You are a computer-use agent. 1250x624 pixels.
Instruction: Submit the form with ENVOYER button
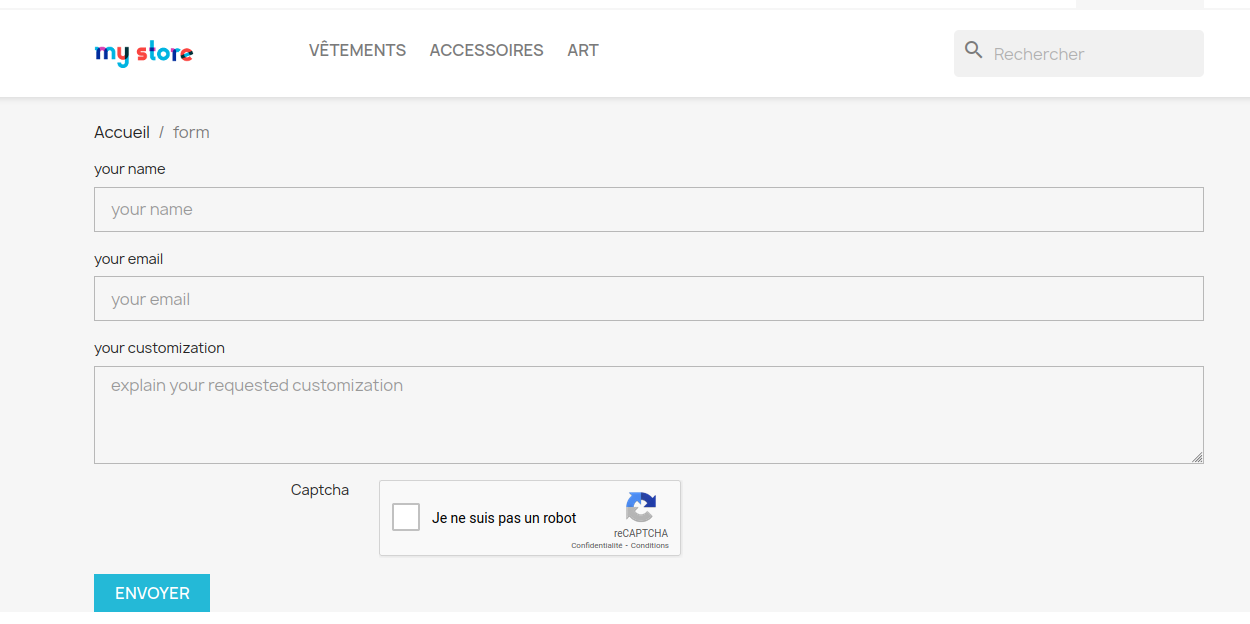[x=152, y=593]
